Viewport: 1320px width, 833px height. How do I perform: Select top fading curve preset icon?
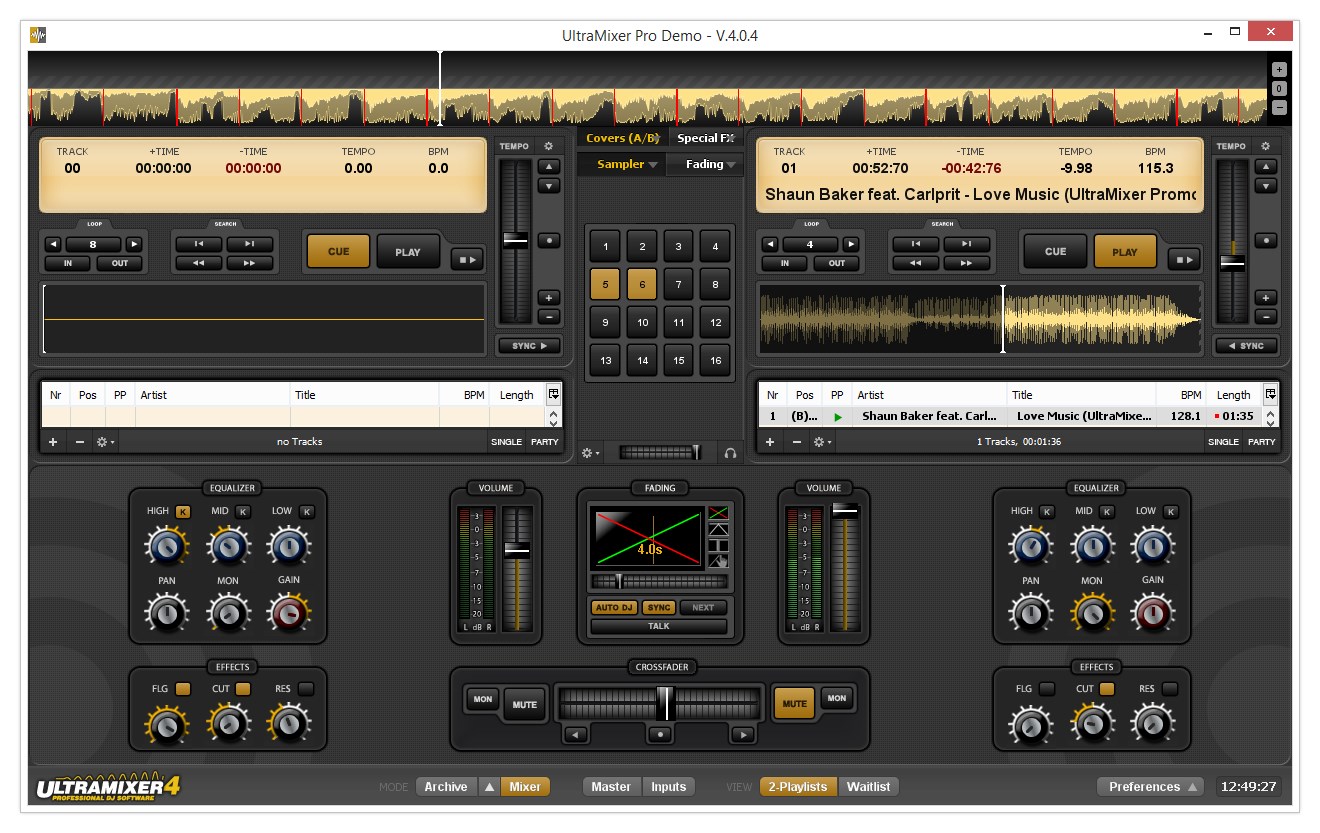pos(718,513)
